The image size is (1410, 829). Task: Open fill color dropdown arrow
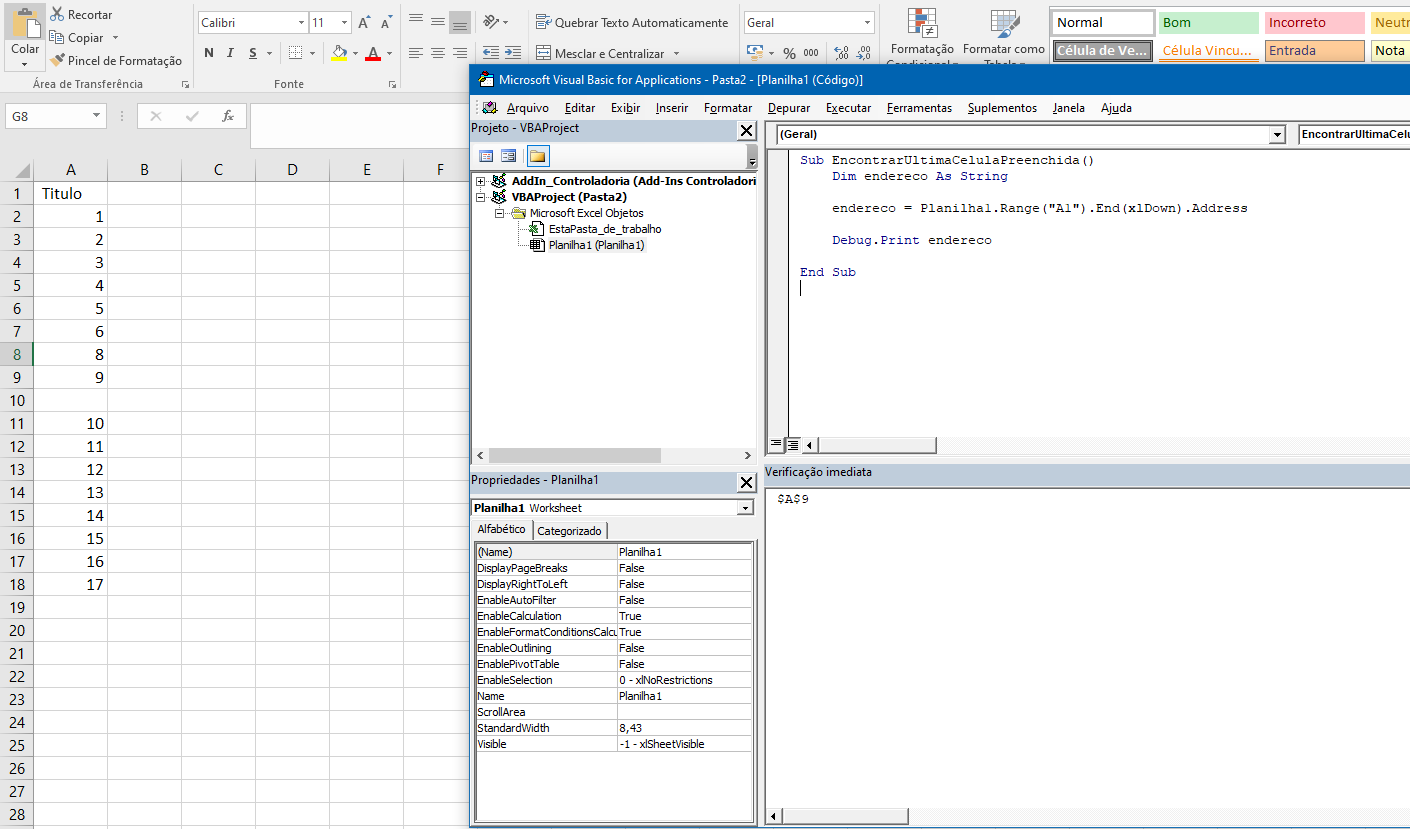(x=355, y=53)
